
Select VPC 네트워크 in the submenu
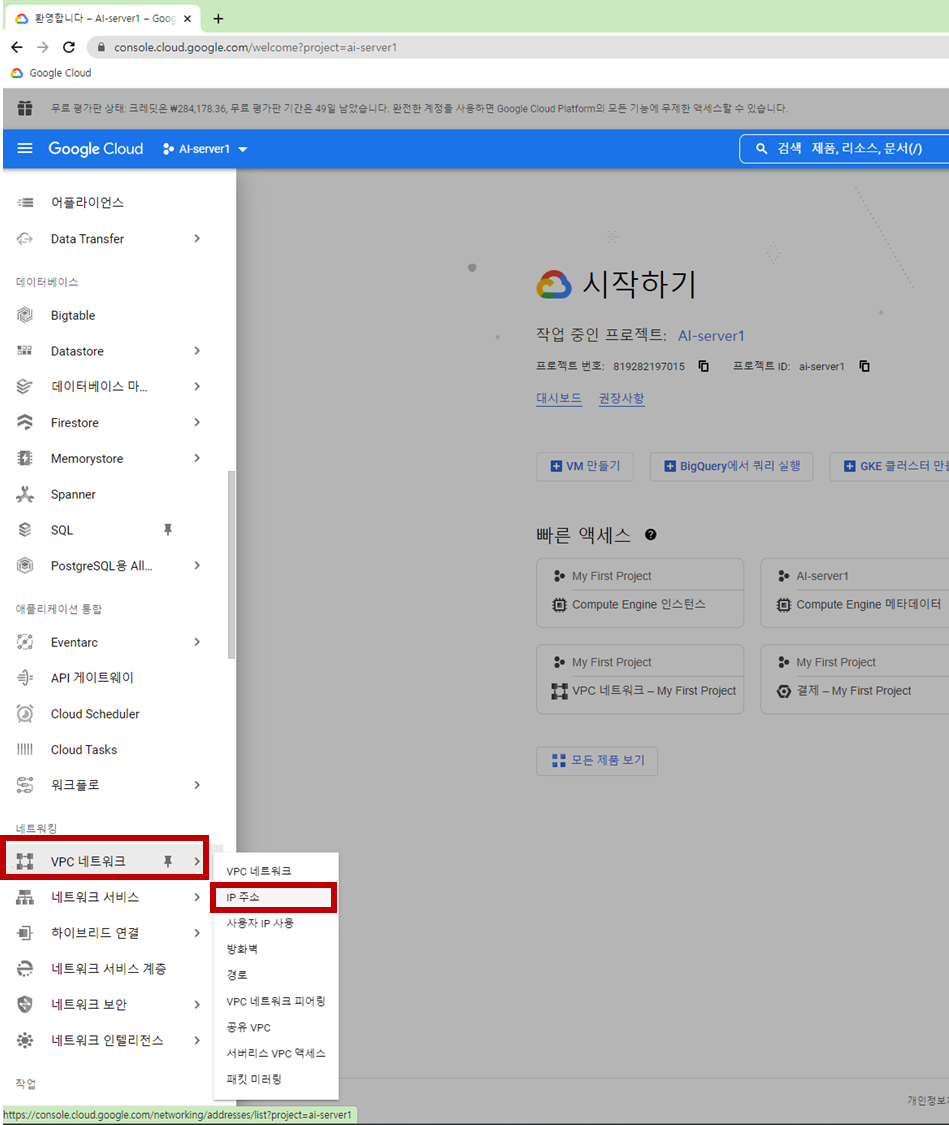275,871
